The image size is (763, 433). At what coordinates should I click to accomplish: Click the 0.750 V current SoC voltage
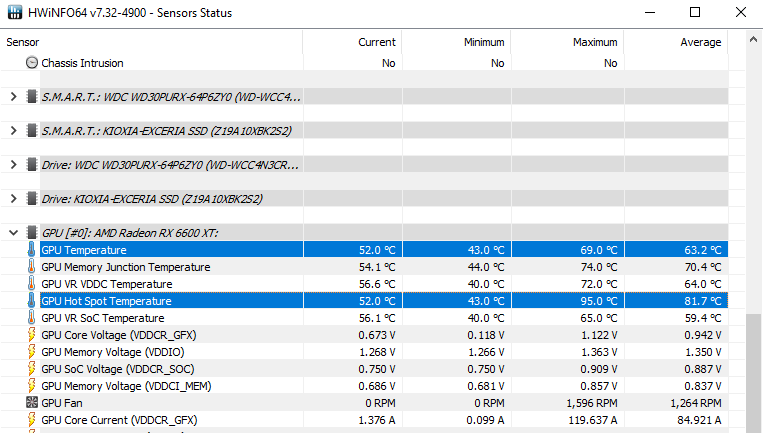(x=377, y=369)
